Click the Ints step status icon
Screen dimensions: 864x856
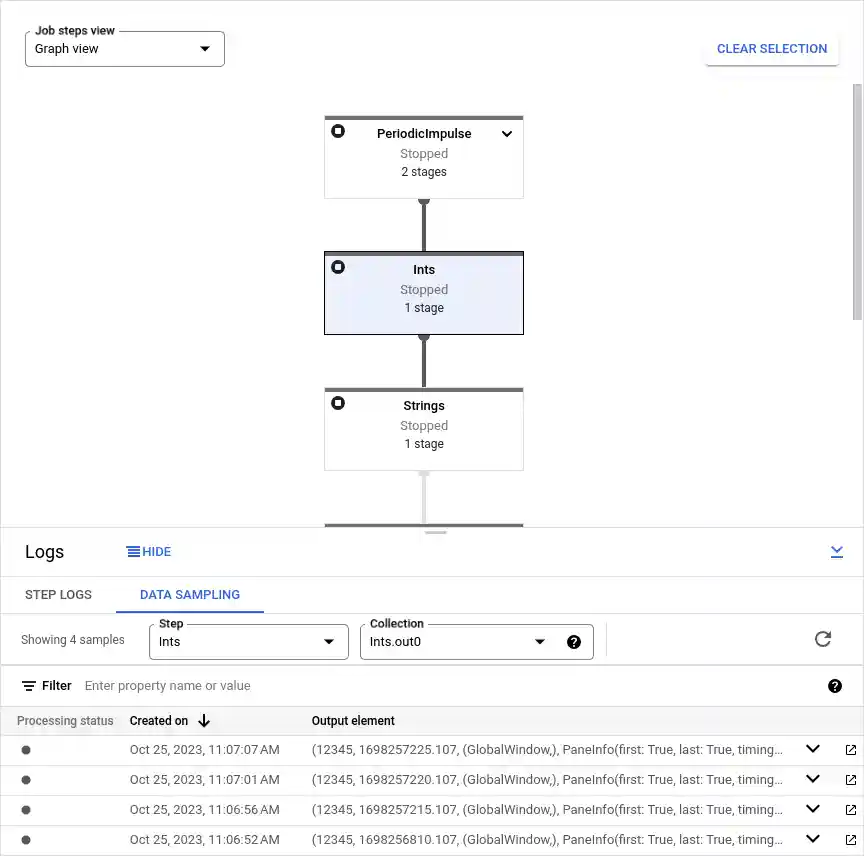tap(337, 267)
